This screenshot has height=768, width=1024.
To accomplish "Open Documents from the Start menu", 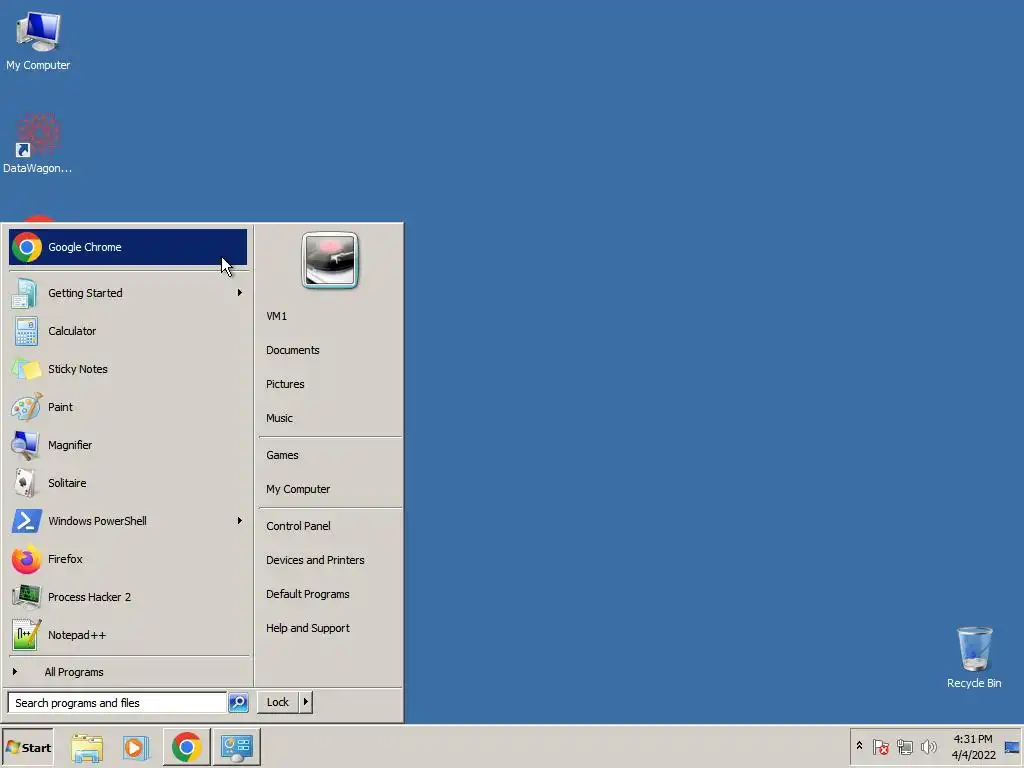I will [x=293, y=350].
